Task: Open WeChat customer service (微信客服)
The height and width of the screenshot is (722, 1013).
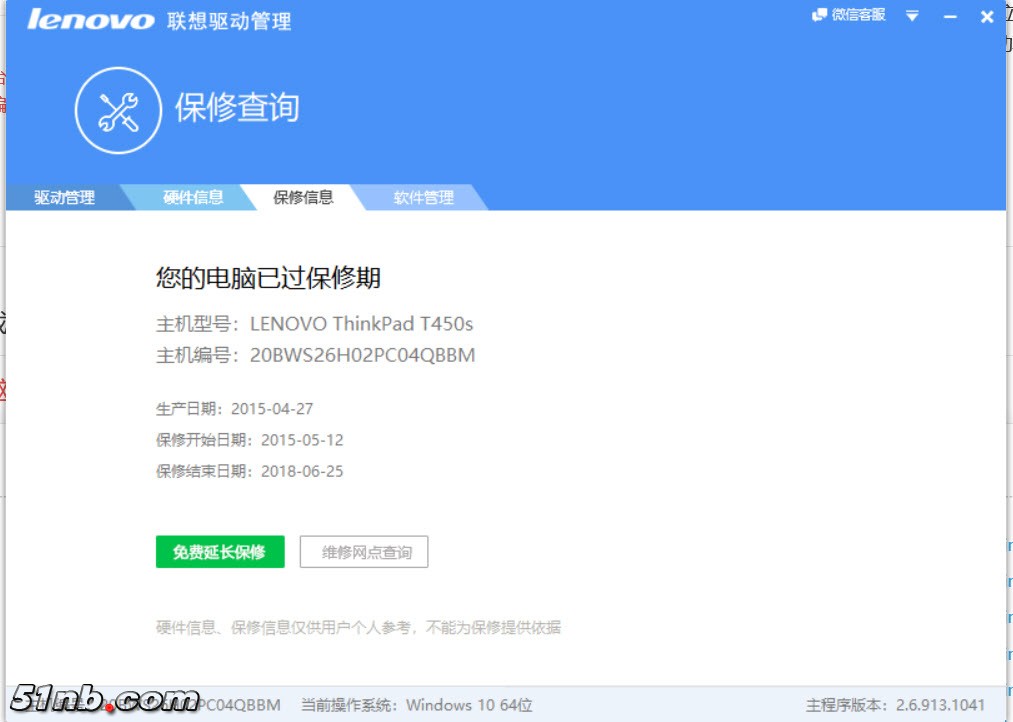Action: pos(848,15)
